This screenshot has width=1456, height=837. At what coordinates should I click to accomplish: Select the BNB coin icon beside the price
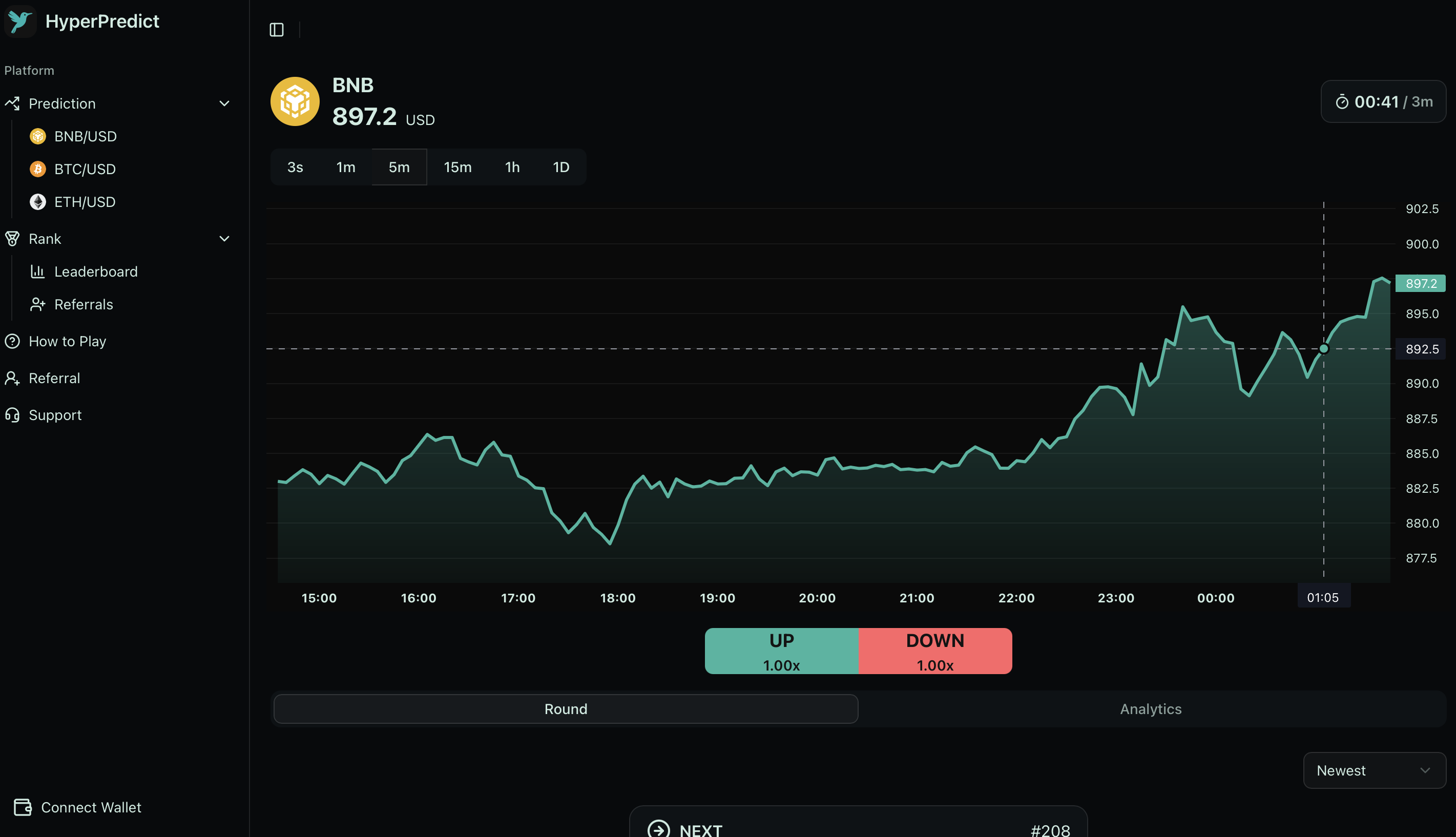click(x=295, y=101)
